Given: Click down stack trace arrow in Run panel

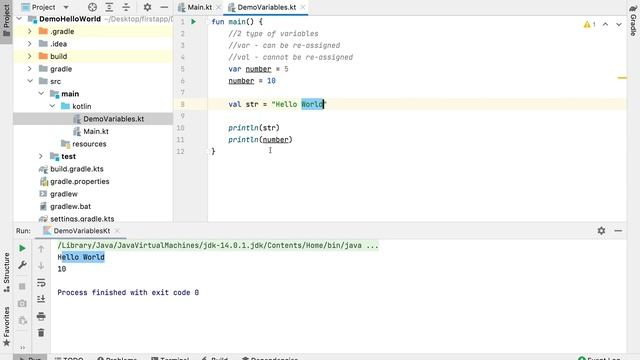Looking at the screenshot, I should click(41, 266).
